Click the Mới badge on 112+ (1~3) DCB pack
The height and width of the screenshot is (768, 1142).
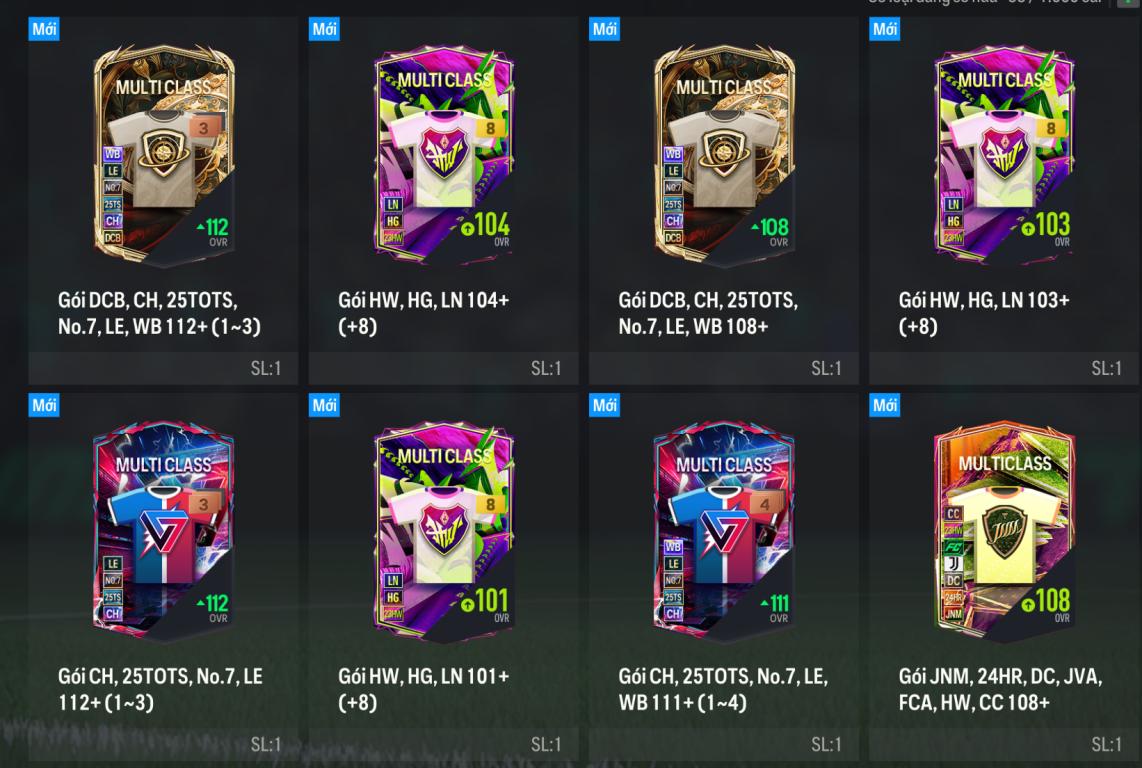[x=44, y=29]
